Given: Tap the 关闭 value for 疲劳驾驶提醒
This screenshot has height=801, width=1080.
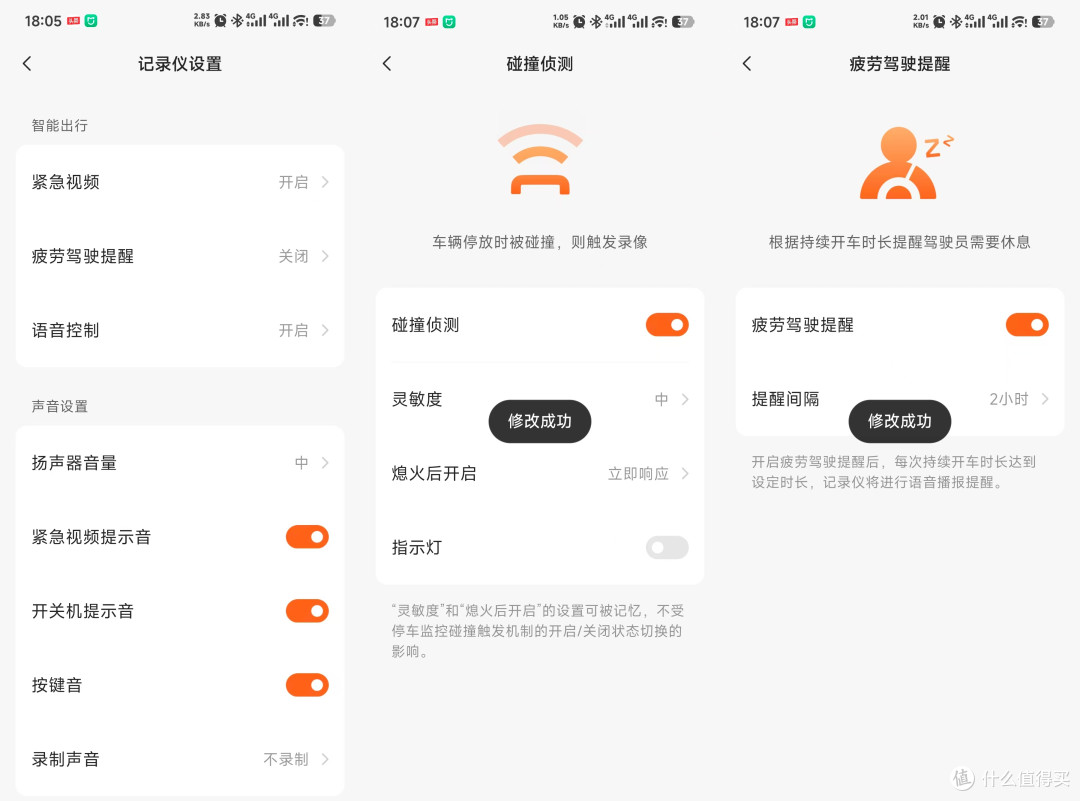Looking at the screenshot, I should pyautogui.click(x=293, y=256).
